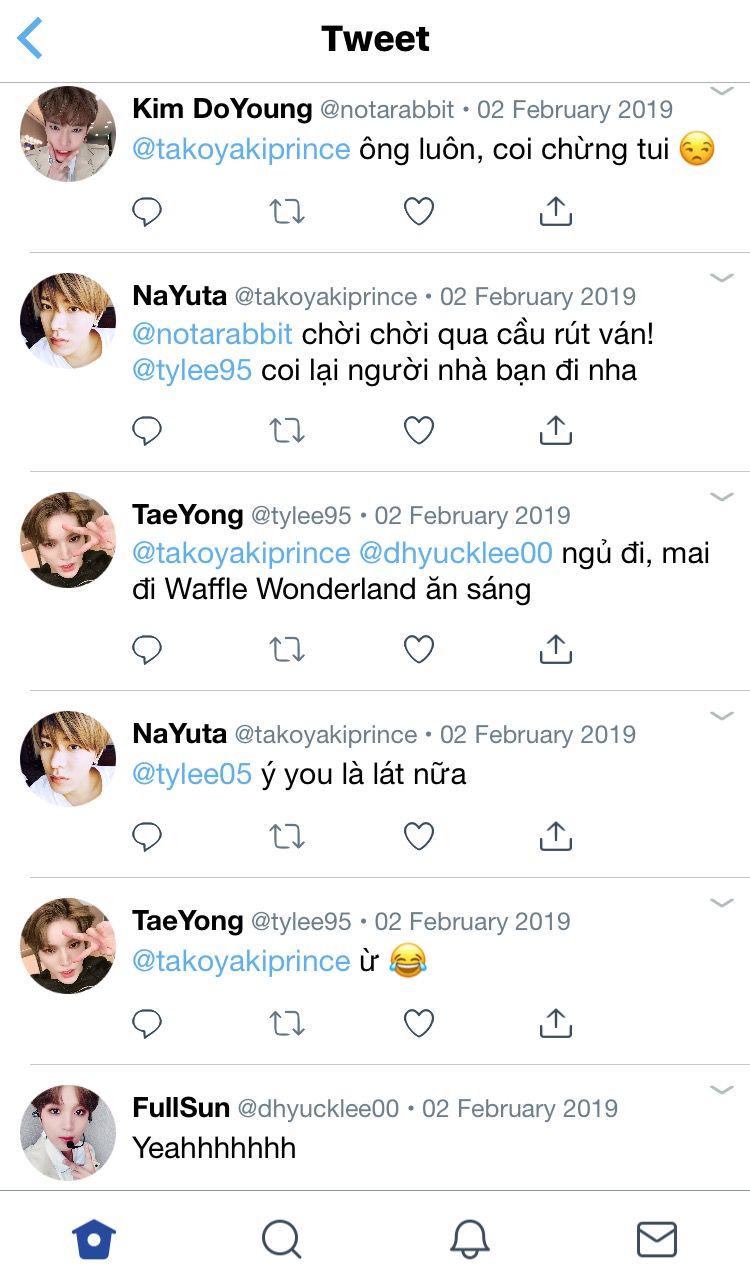Reply to Kim DoYoung's tweet
The height and width of the screenshot is (1288, 750).
[x=147, y=211]
